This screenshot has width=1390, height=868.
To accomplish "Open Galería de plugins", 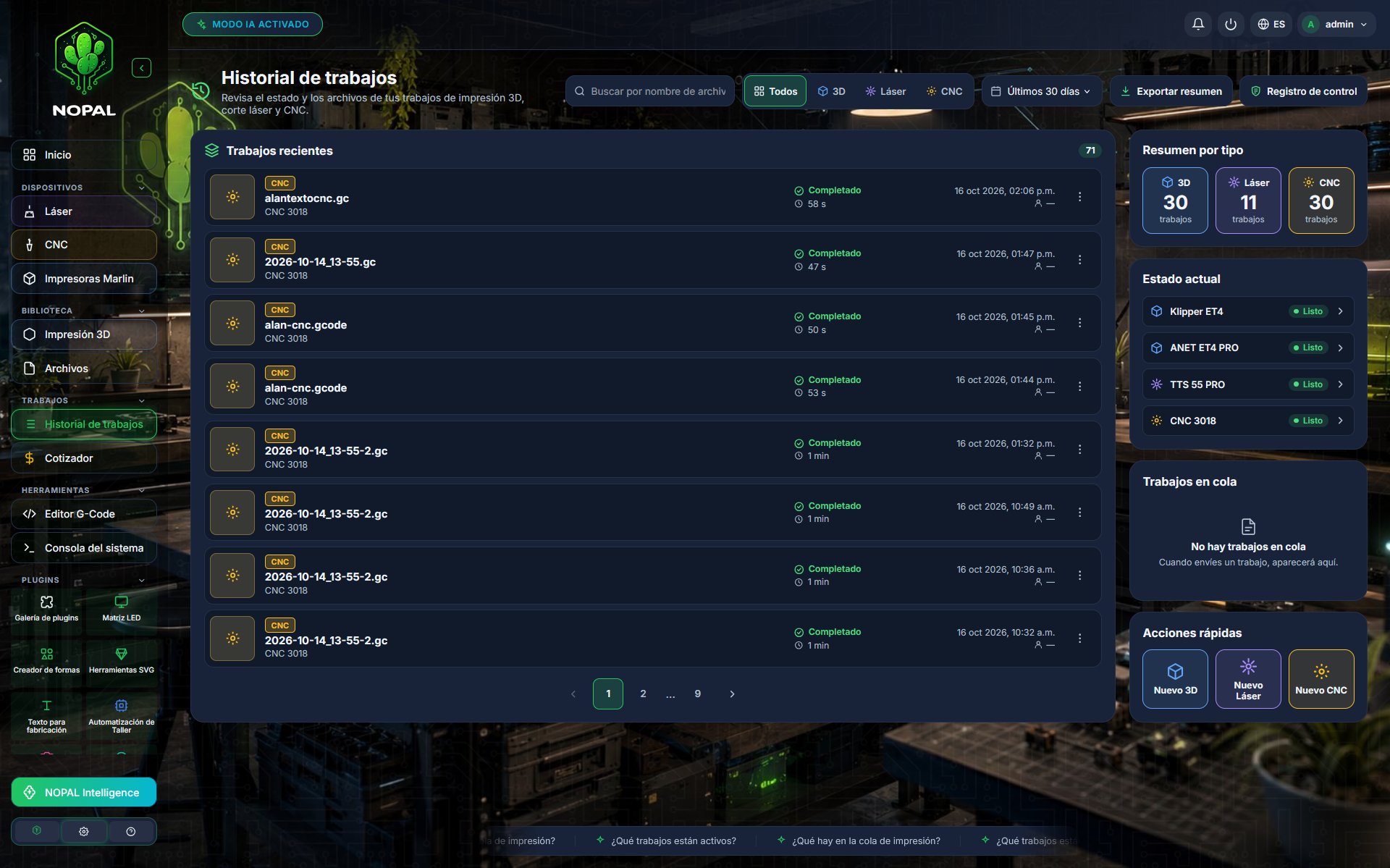I will (x=46, y=608).
